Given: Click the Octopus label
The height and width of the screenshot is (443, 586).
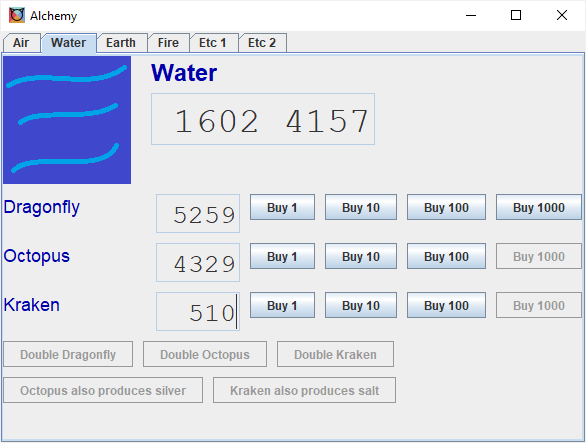Looking at the screenshot, I should (x=37, y=256).
